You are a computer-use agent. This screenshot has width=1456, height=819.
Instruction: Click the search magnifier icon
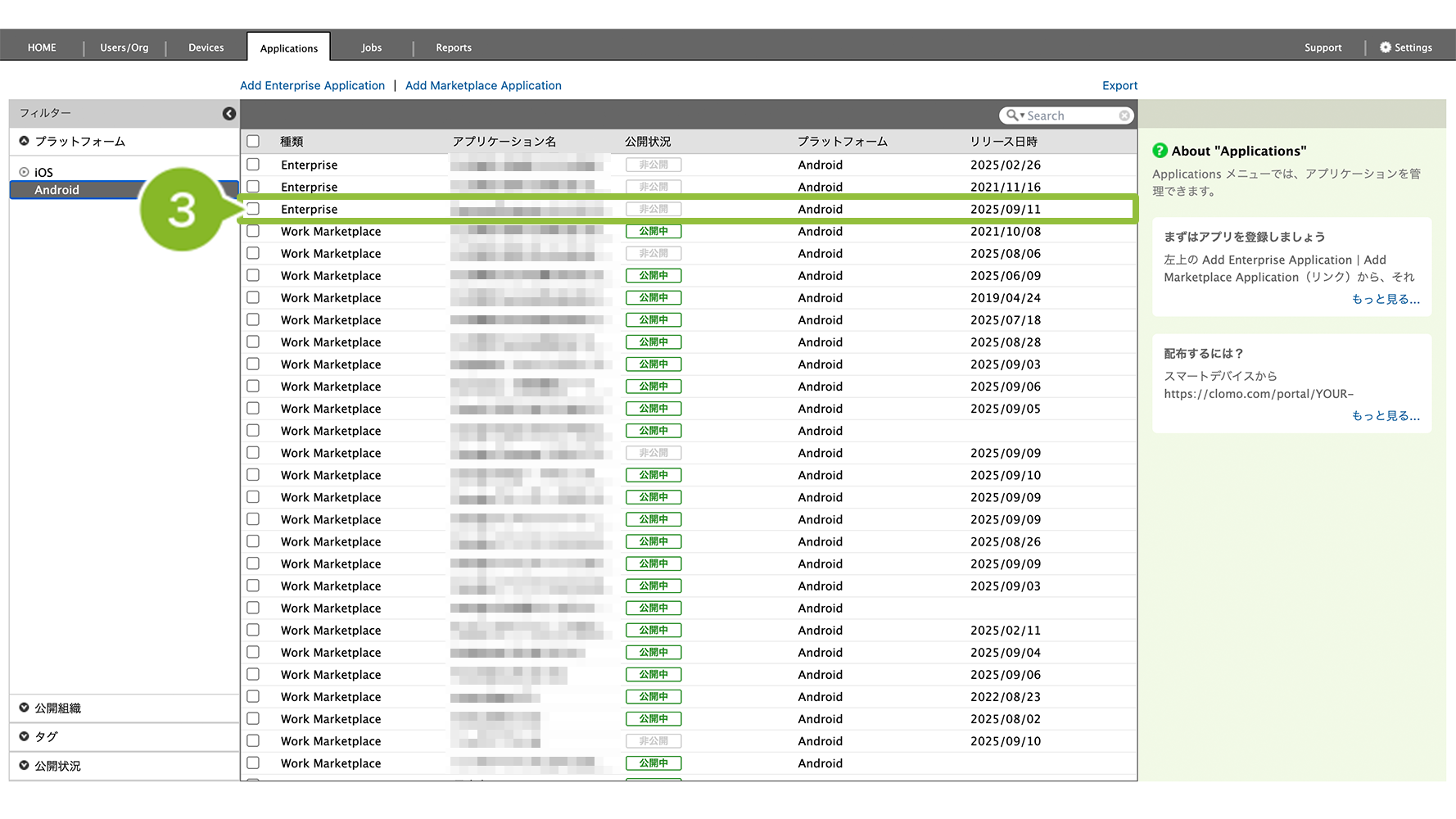(1013, 115)
